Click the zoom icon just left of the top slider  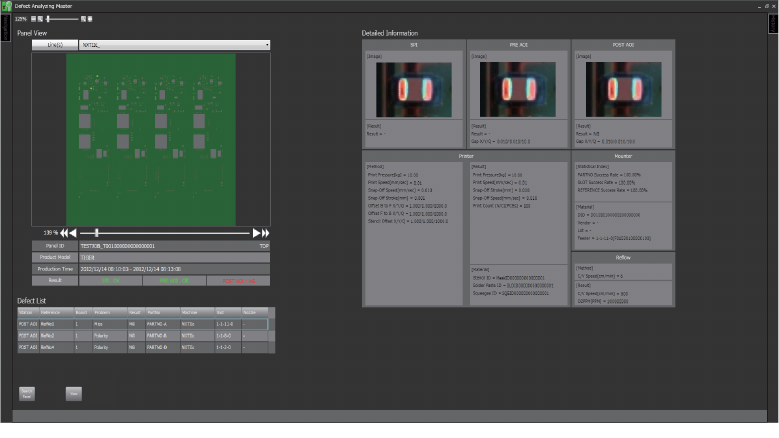[x=41, y=18]
